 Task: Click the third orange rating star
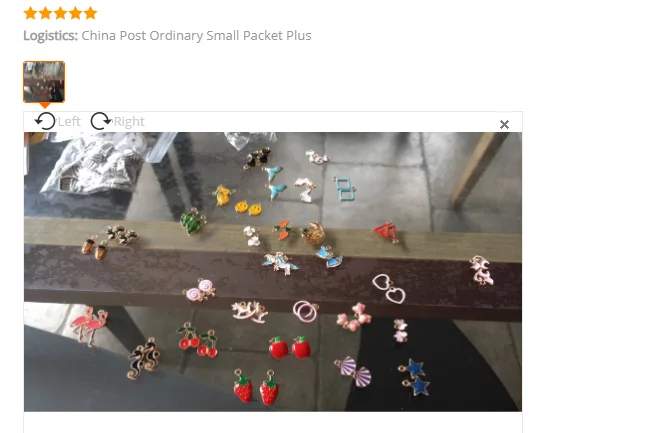pos(61,13)
